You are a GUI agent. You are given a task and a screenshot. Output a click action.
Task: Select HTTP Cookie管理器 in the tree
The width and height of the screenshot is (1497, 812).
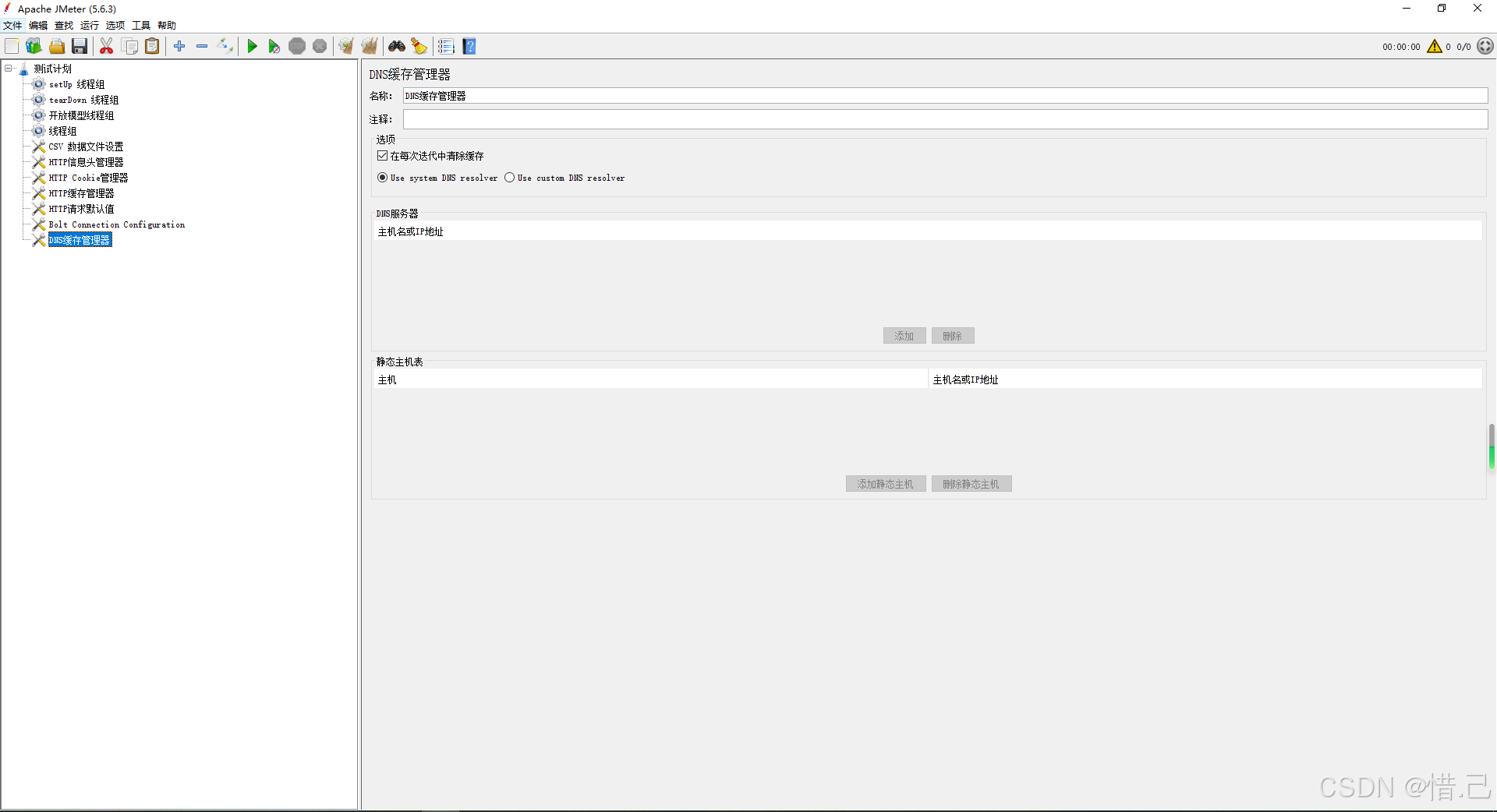pos(88,178)
